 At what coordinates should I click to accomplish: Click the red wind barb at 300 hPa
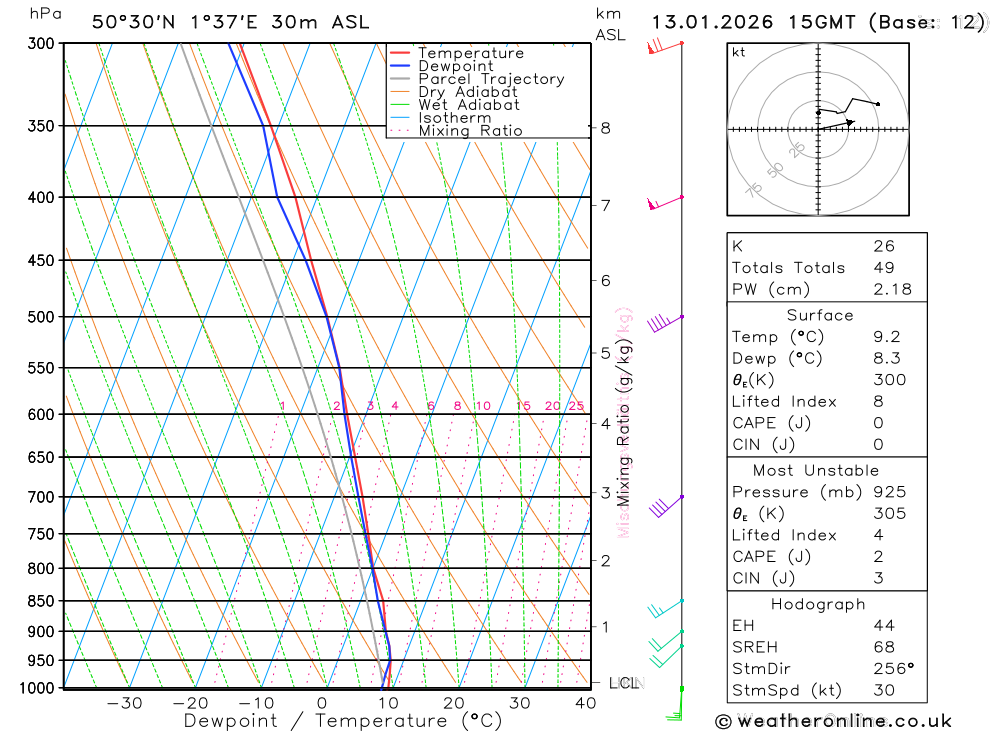click(x=665, y=47)
